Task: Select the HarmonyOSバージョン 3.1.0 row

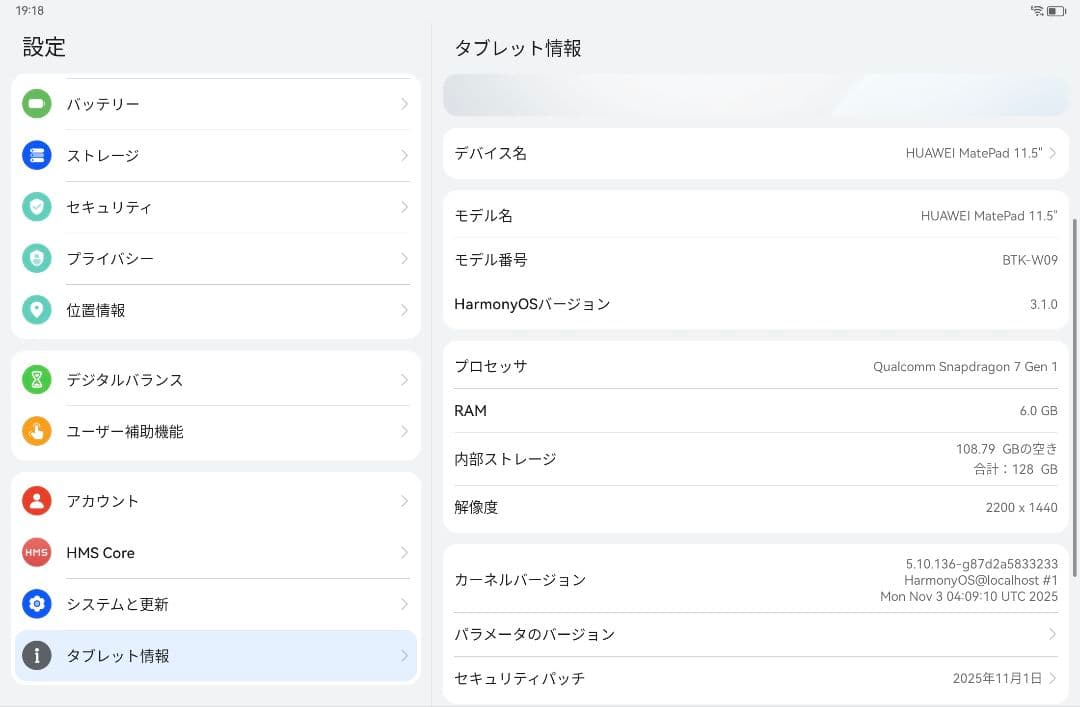Action: point(755,303)
